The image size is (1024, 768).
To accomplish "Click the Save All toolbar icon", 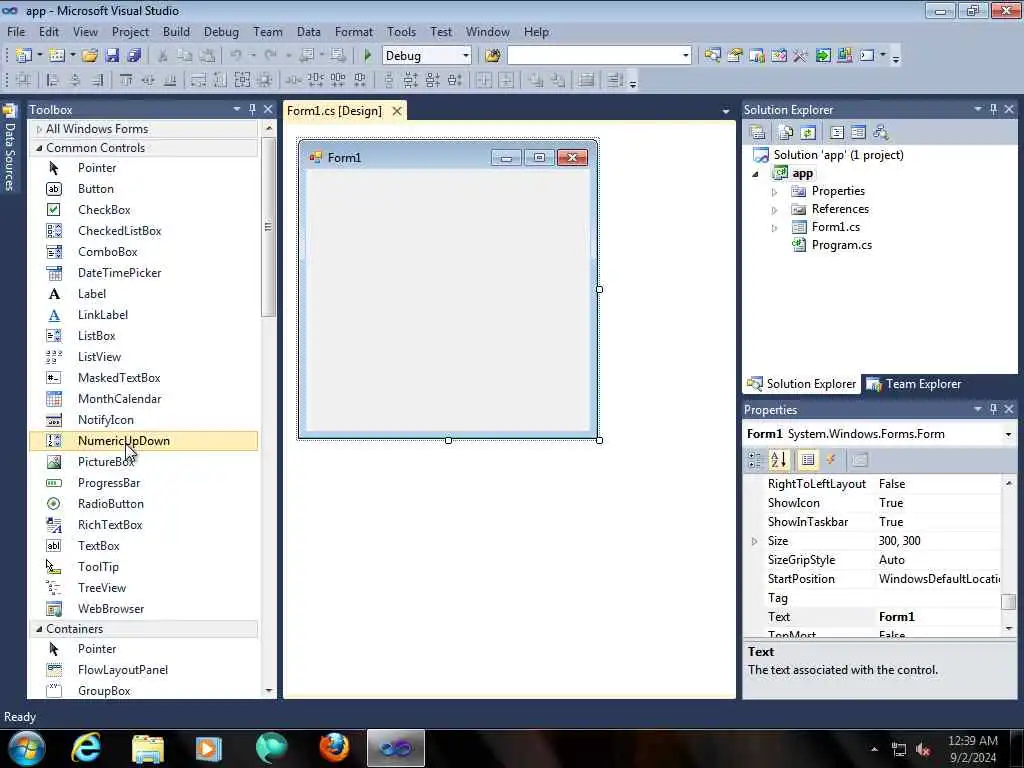I will coord(135,56).
